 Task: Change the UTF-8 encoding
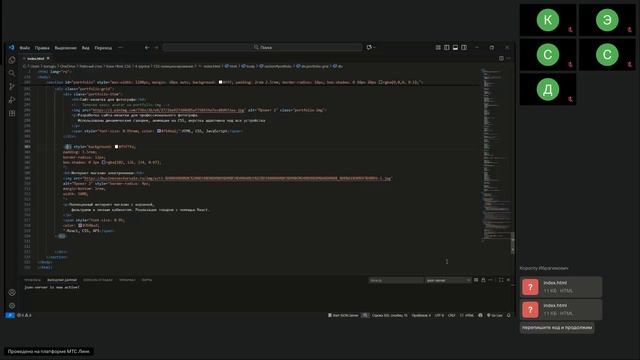click(439, 315)
